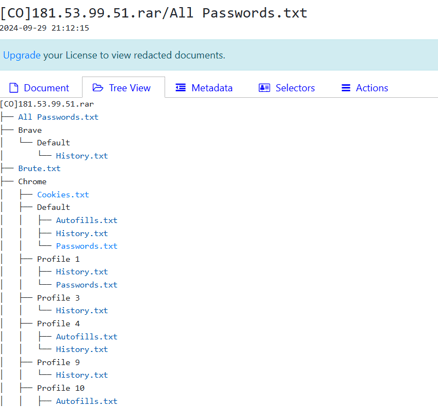Click the Actions hamburger icon
The image size is (438, 411).
pos(346,88)
